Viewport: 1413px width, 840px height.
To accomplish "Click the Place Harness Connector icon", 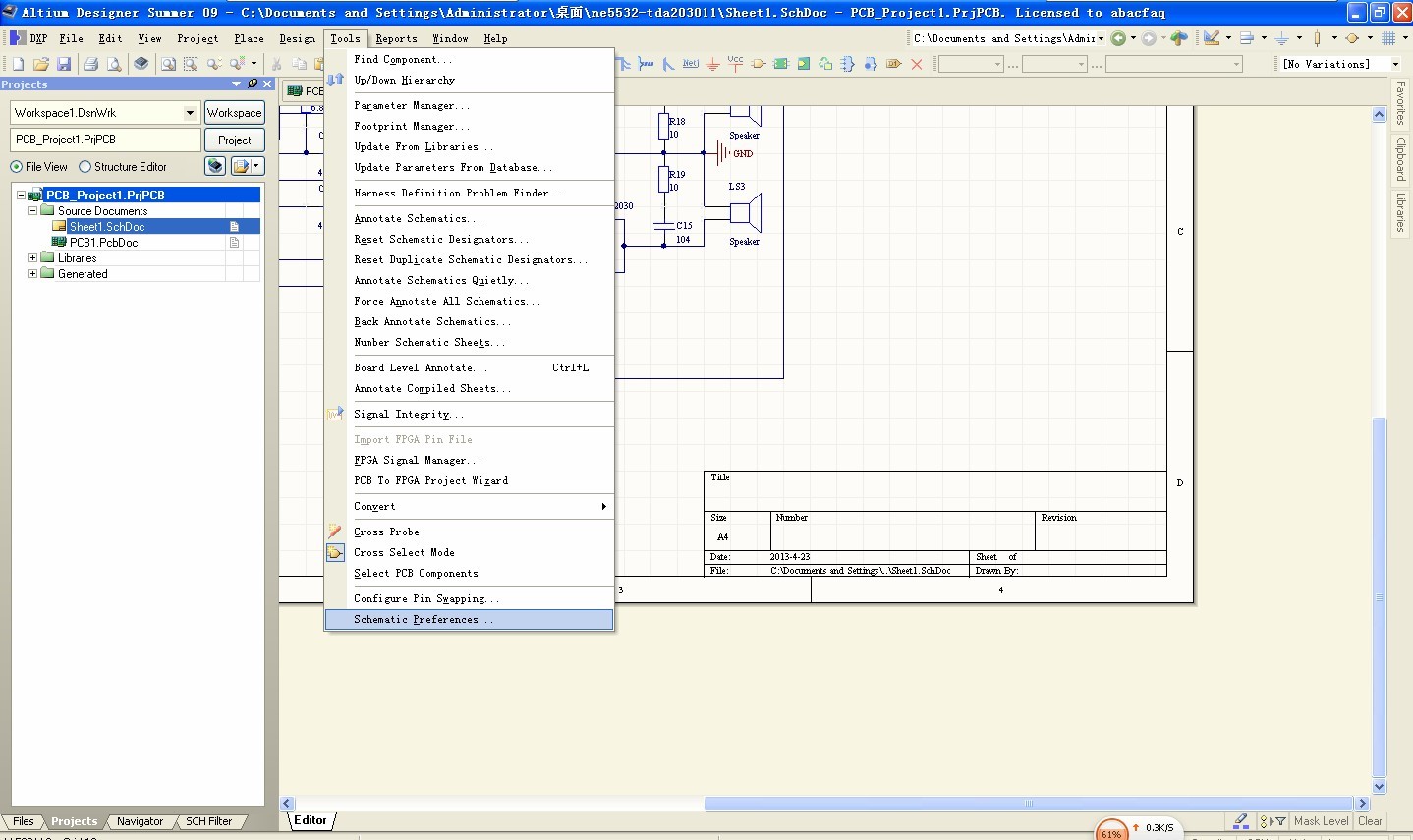I will tap(848, 64).
